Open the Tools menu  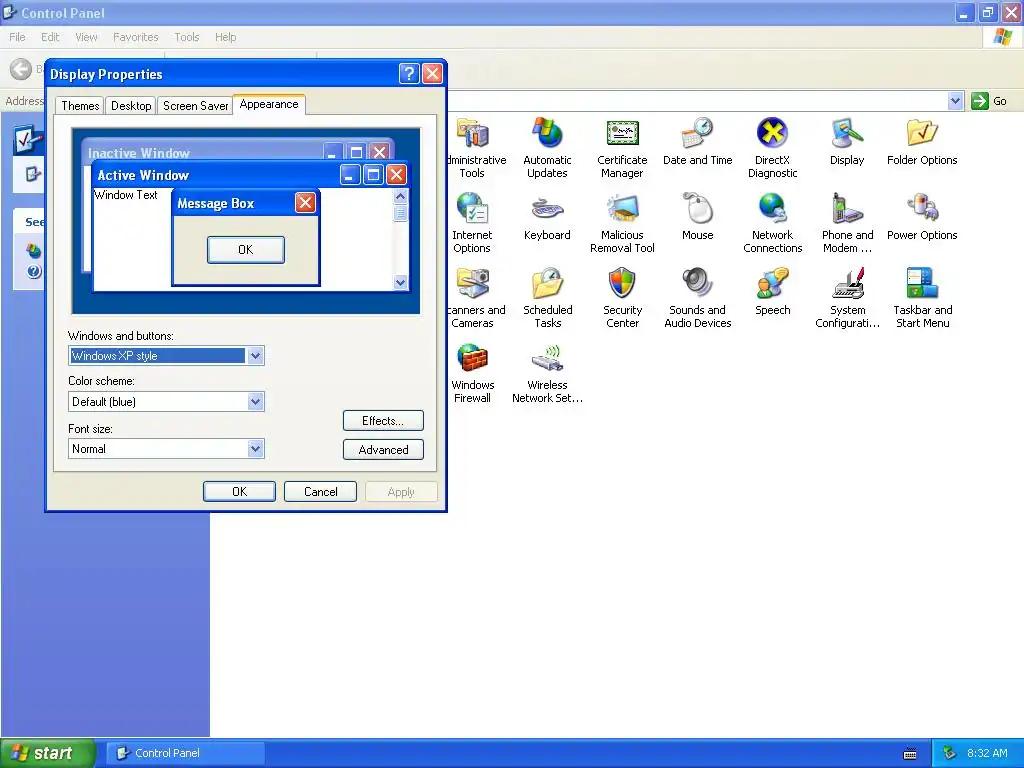pyautogui.click(x=187, y=37)
